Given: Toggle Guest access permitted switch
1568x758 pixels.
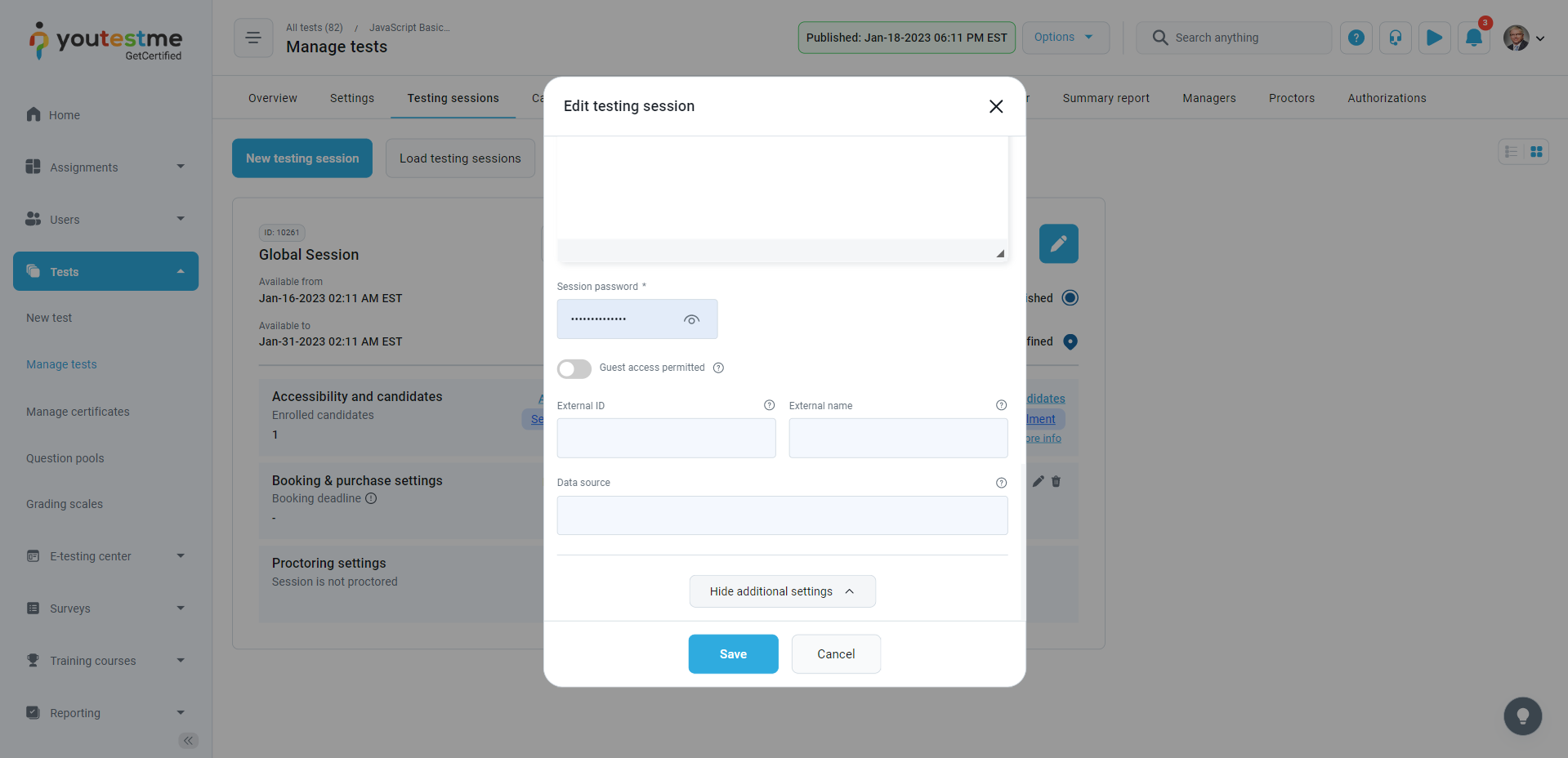Looking at the screenshot, I should coord(574,368).
